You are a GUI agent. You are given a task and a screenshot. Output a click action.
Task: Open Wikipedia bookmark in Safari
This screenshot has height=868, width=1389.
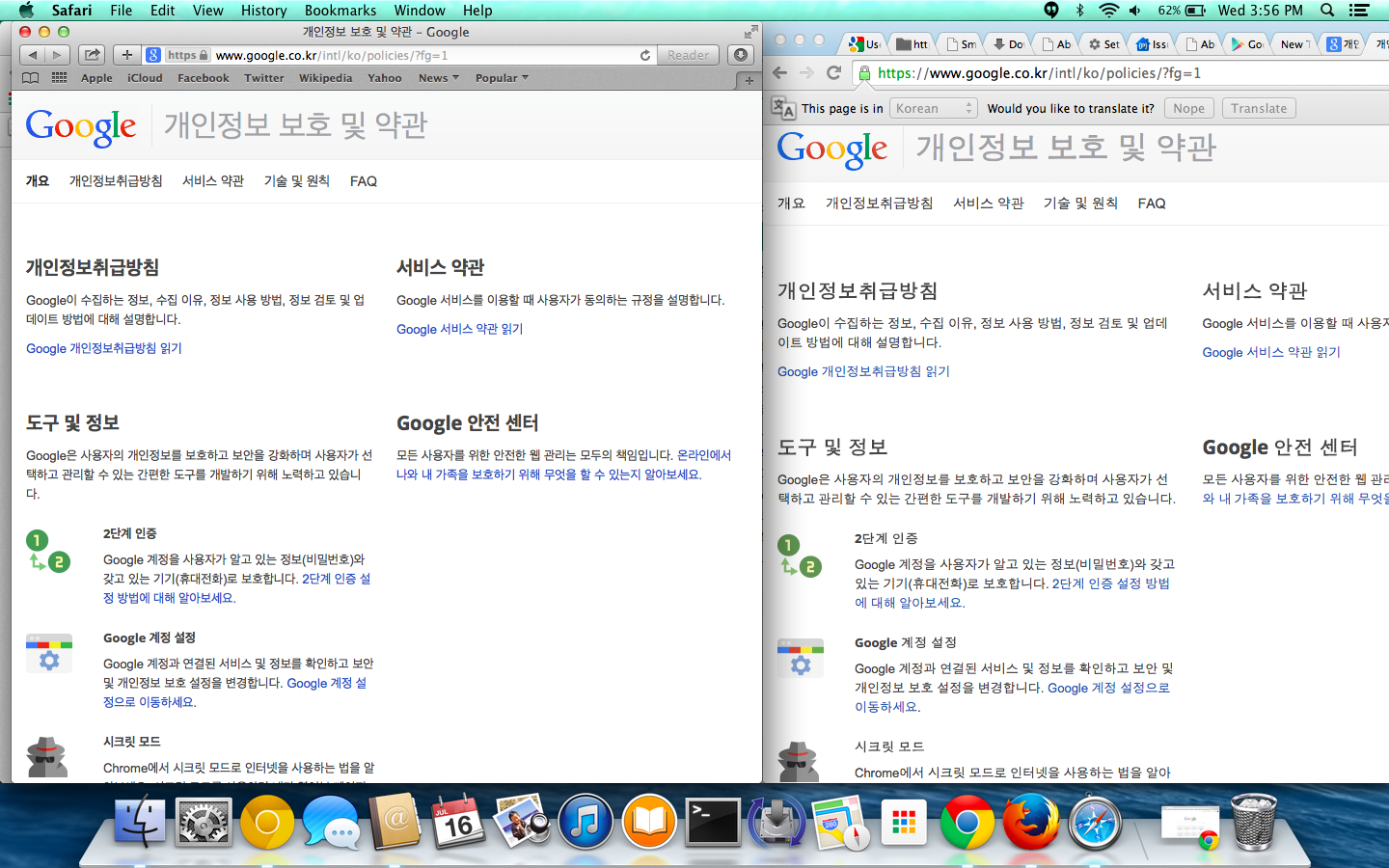(x=325, y=78)
